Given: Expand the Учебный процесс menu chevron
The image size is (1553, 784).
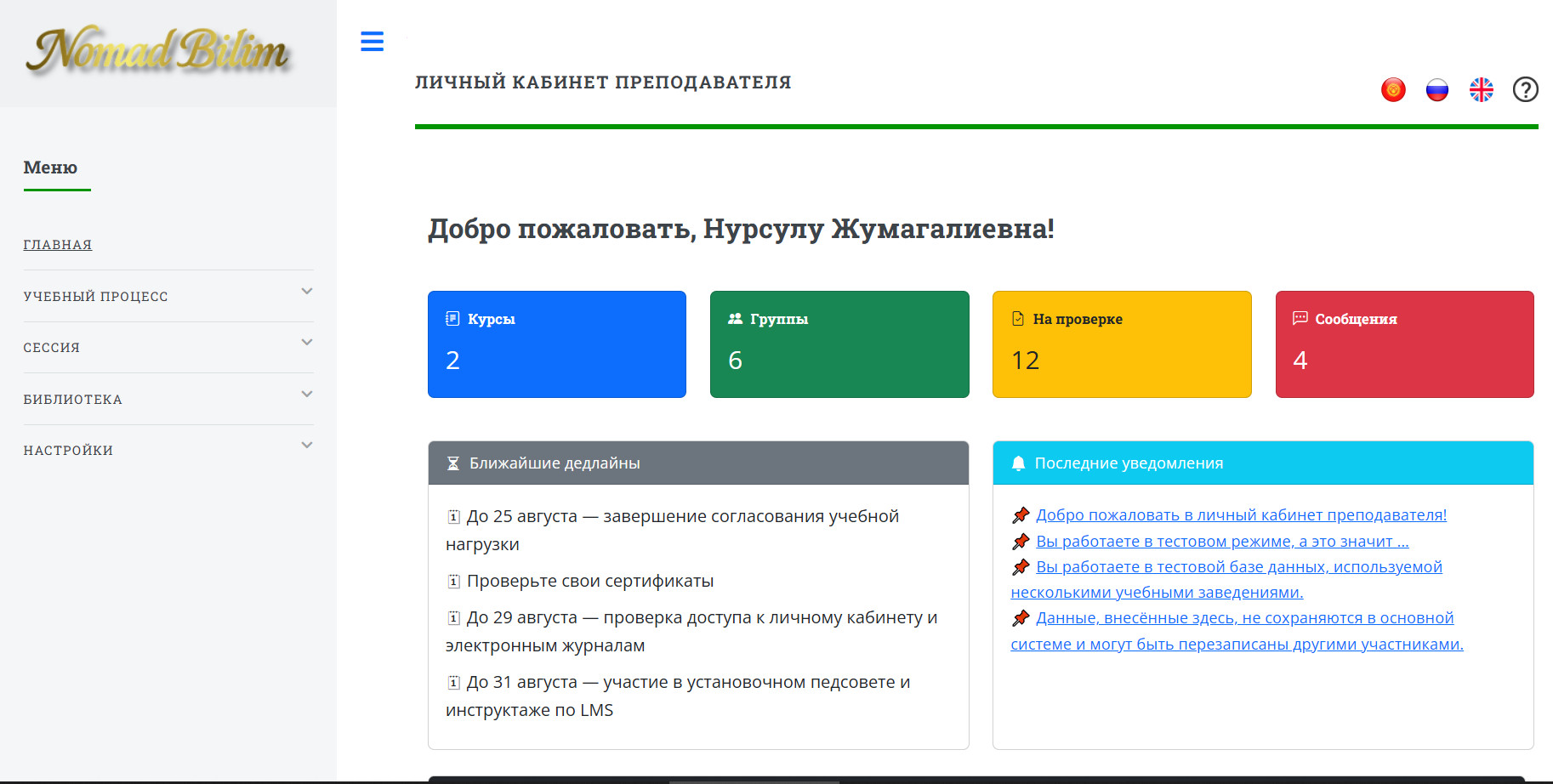Looking at the screenshot, I should click(x=307, y=292).
